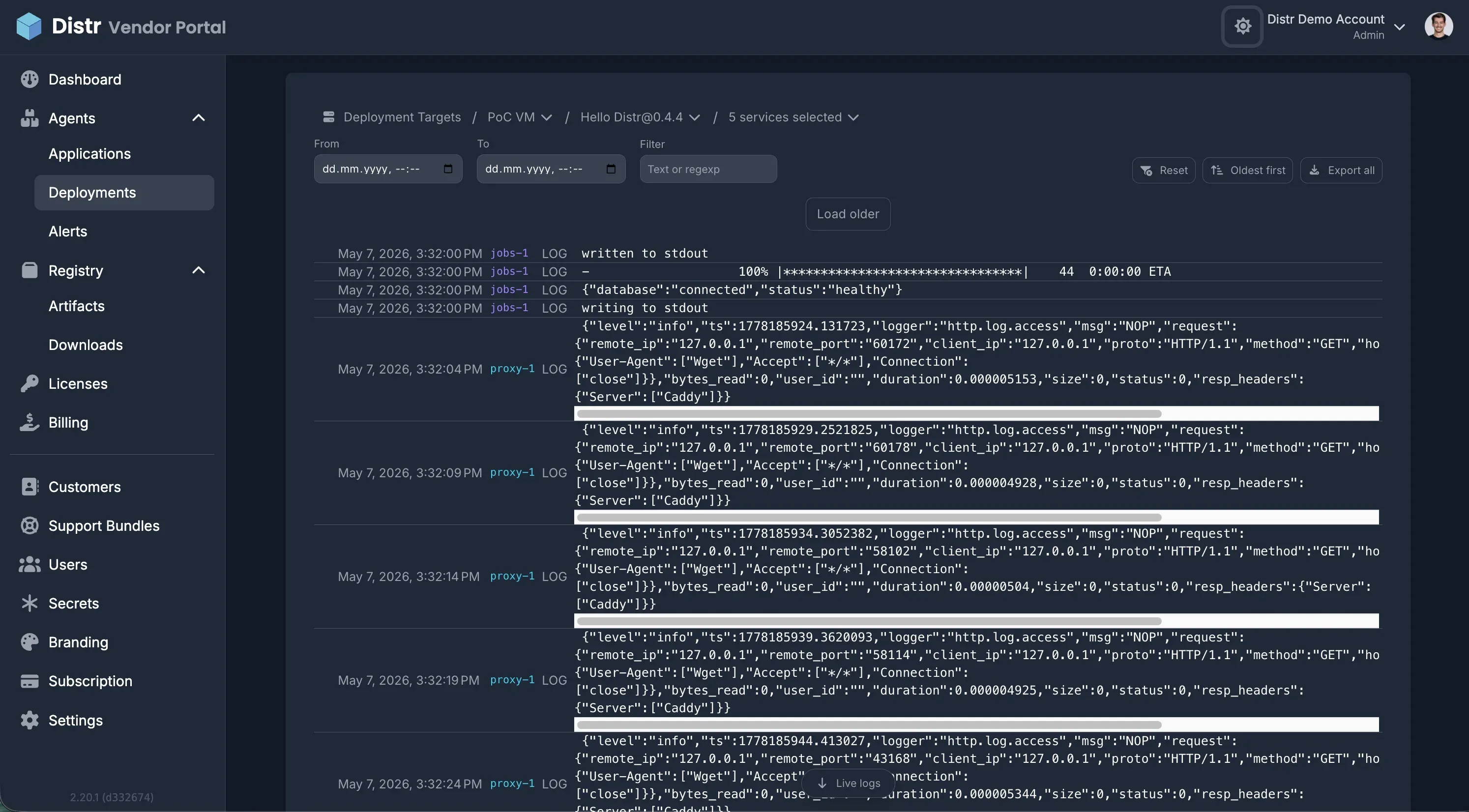Click the Dashboard palette icon

tap(29, 79)
